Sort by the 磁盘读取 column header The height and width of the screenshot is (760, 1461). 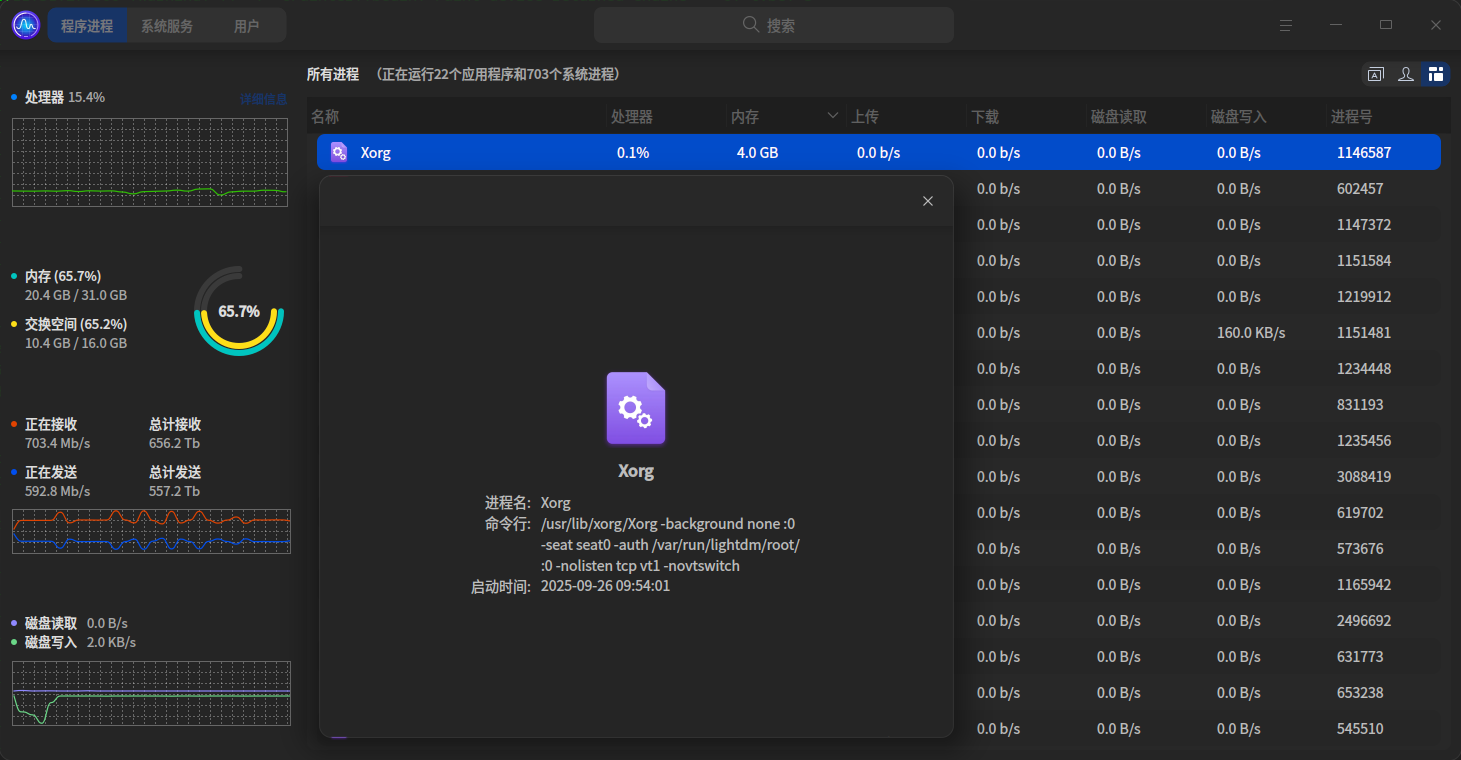click(x=1146, y=117)
